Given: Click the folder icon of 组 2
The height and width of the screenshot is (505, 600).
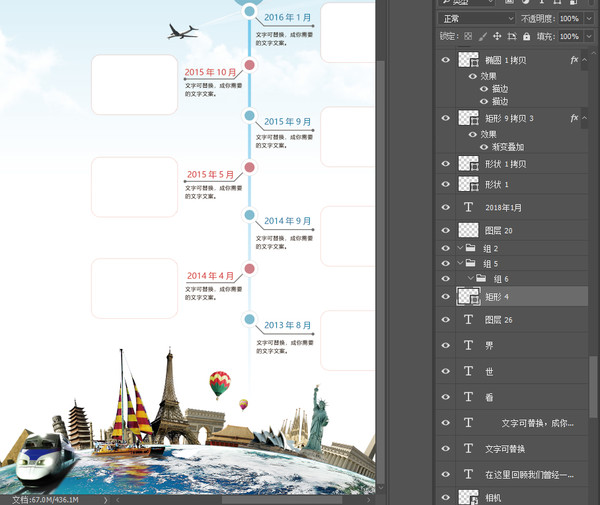Looking at the screenshot, I should [470, 248].
